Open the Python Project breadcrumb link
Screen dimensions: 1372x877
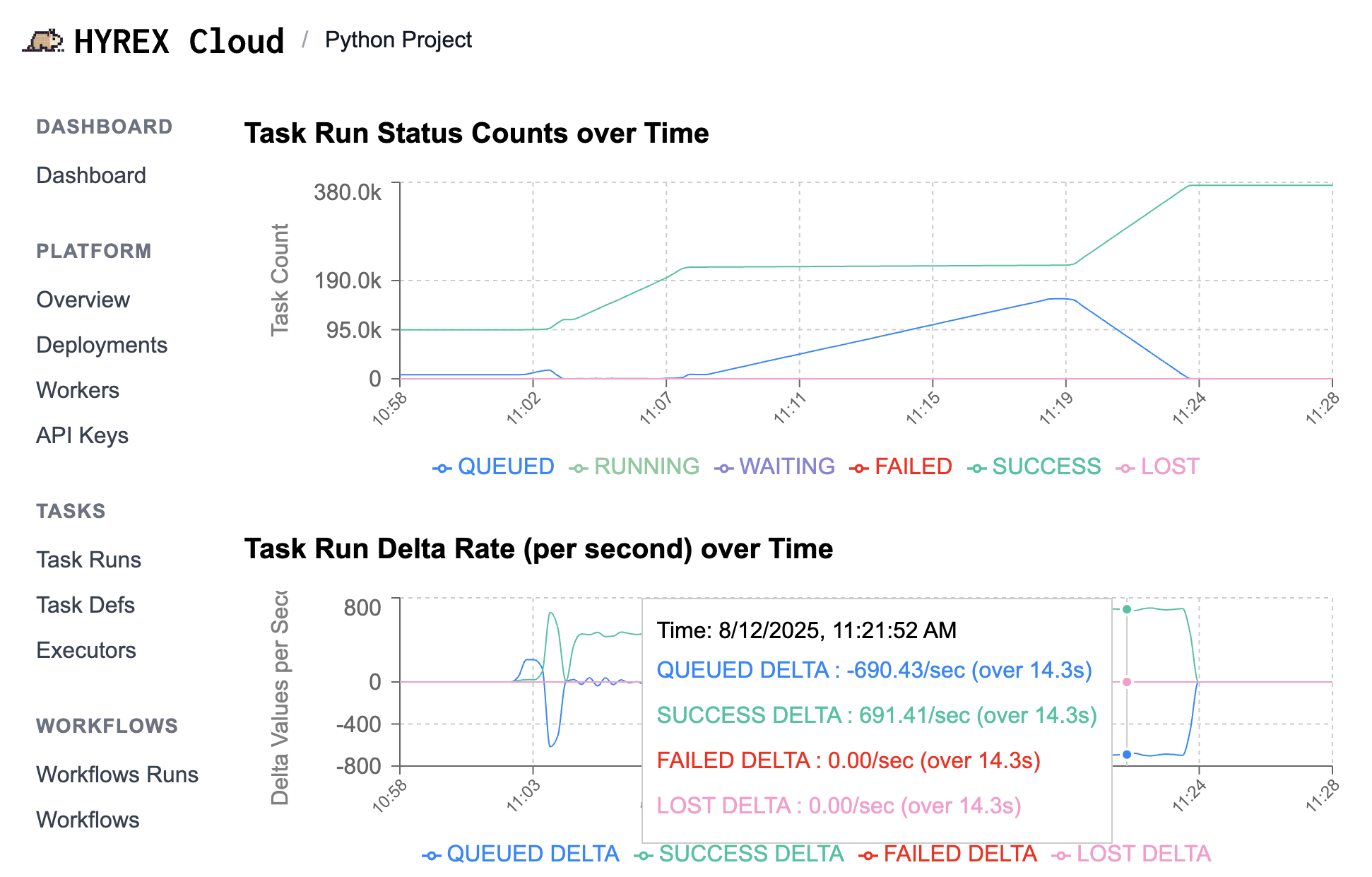point(398,40)
